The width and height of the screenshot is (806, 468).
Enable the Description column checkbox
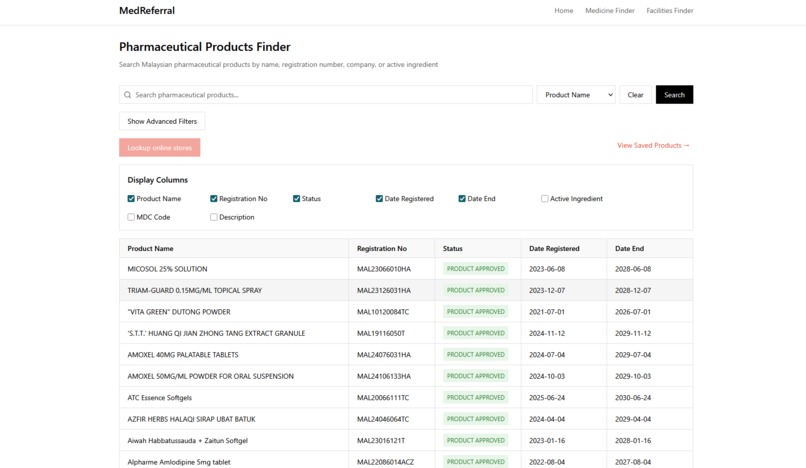214,217
